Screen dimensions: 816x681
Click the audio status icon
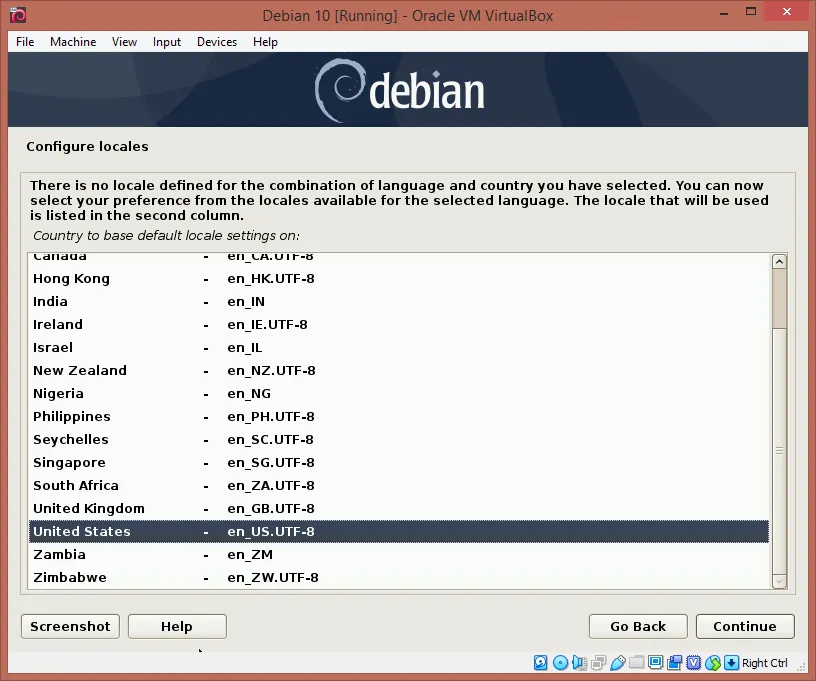[579, 662]
